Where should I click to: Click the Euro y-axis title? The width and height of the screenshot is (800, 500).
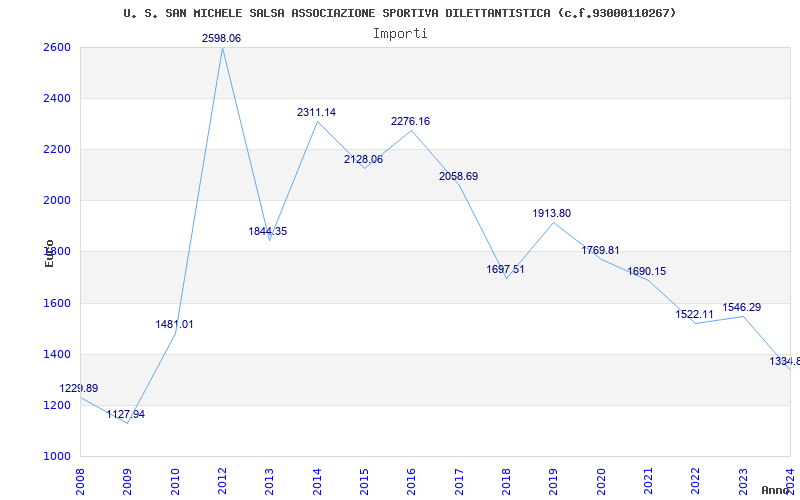pyautogui.click(x=49, y=254)
